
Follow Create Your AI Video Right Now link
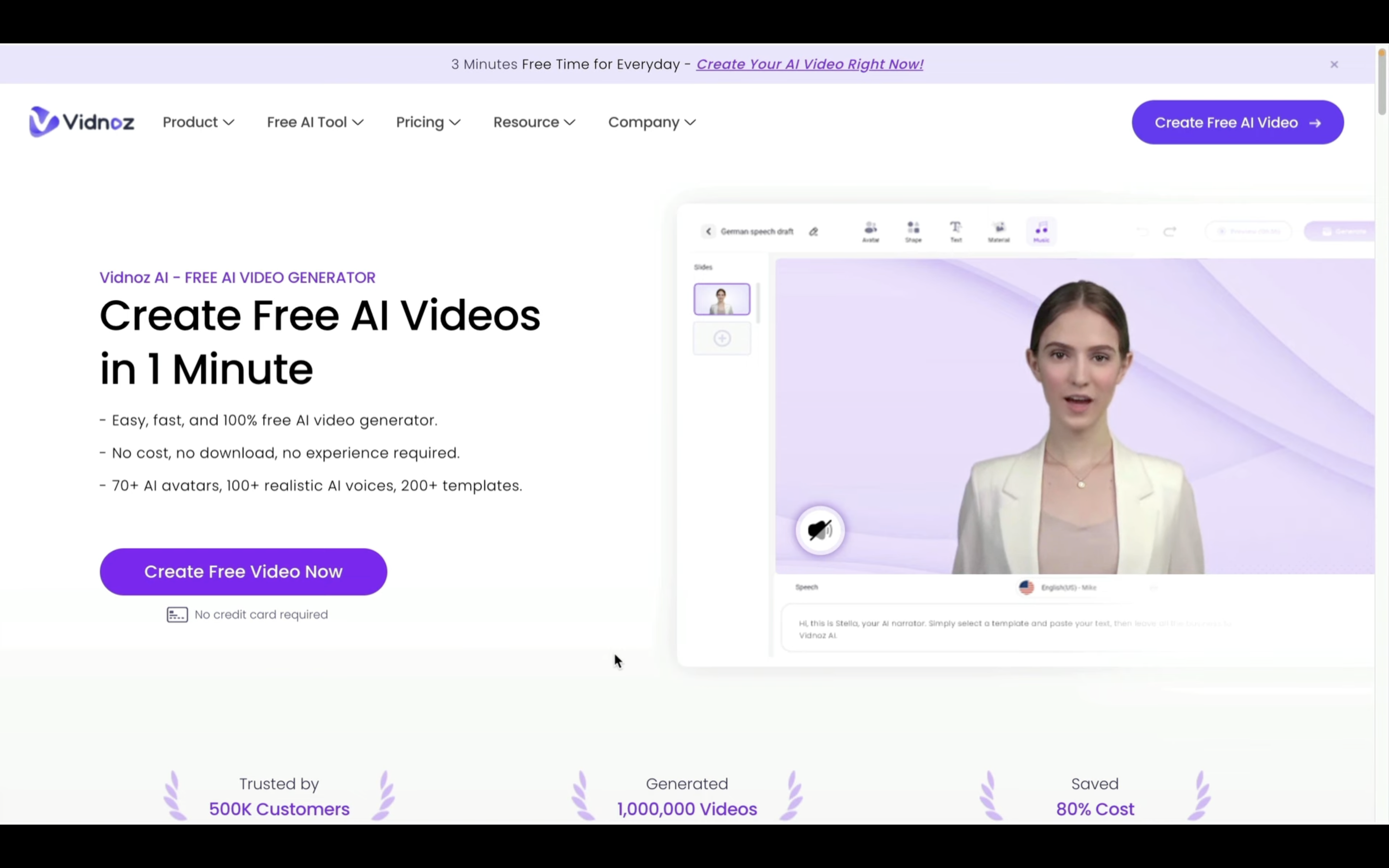[x=809, y=64]
